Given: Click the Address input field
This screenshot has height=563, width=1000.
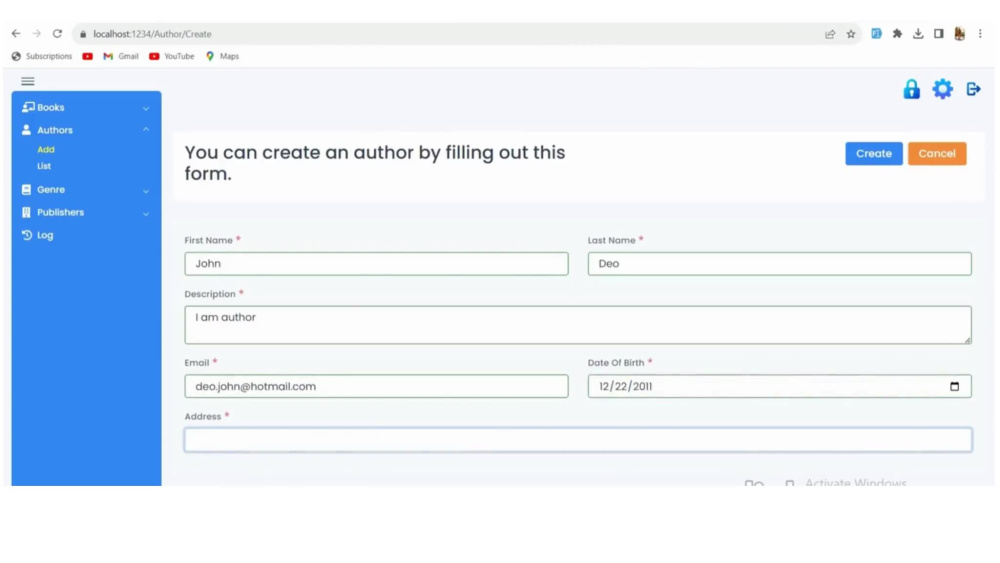Looking at the screenshot, I should (x=578, y=440).
